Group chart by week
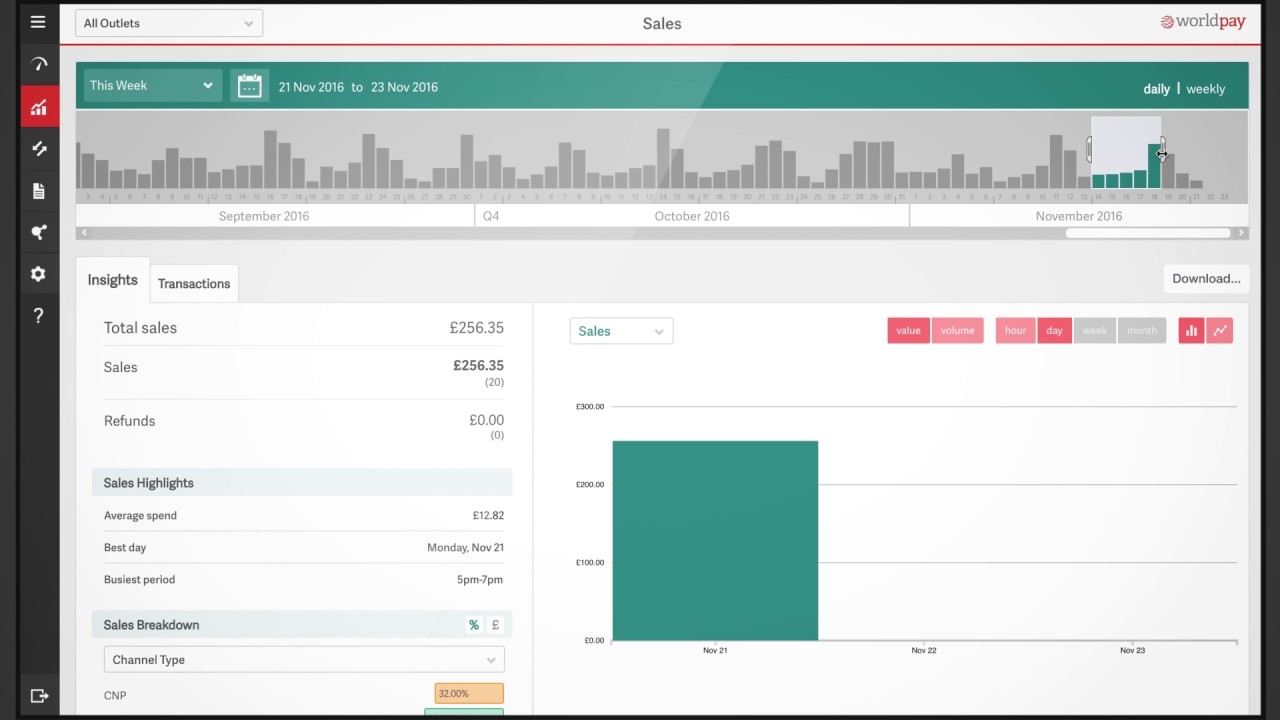The height and width of the screenshot is (720, 1280). click(x=1095, y=330)
